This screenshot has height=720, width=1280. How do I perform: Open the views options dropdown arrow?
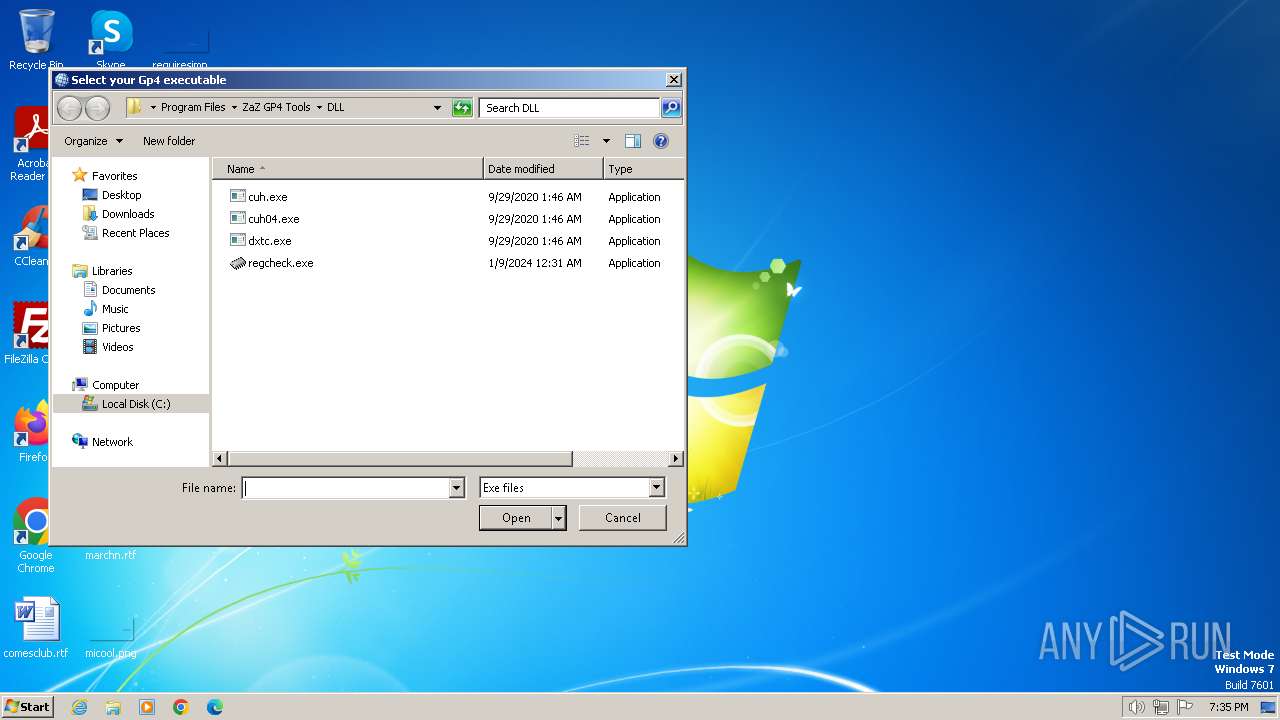pos(606,141)
